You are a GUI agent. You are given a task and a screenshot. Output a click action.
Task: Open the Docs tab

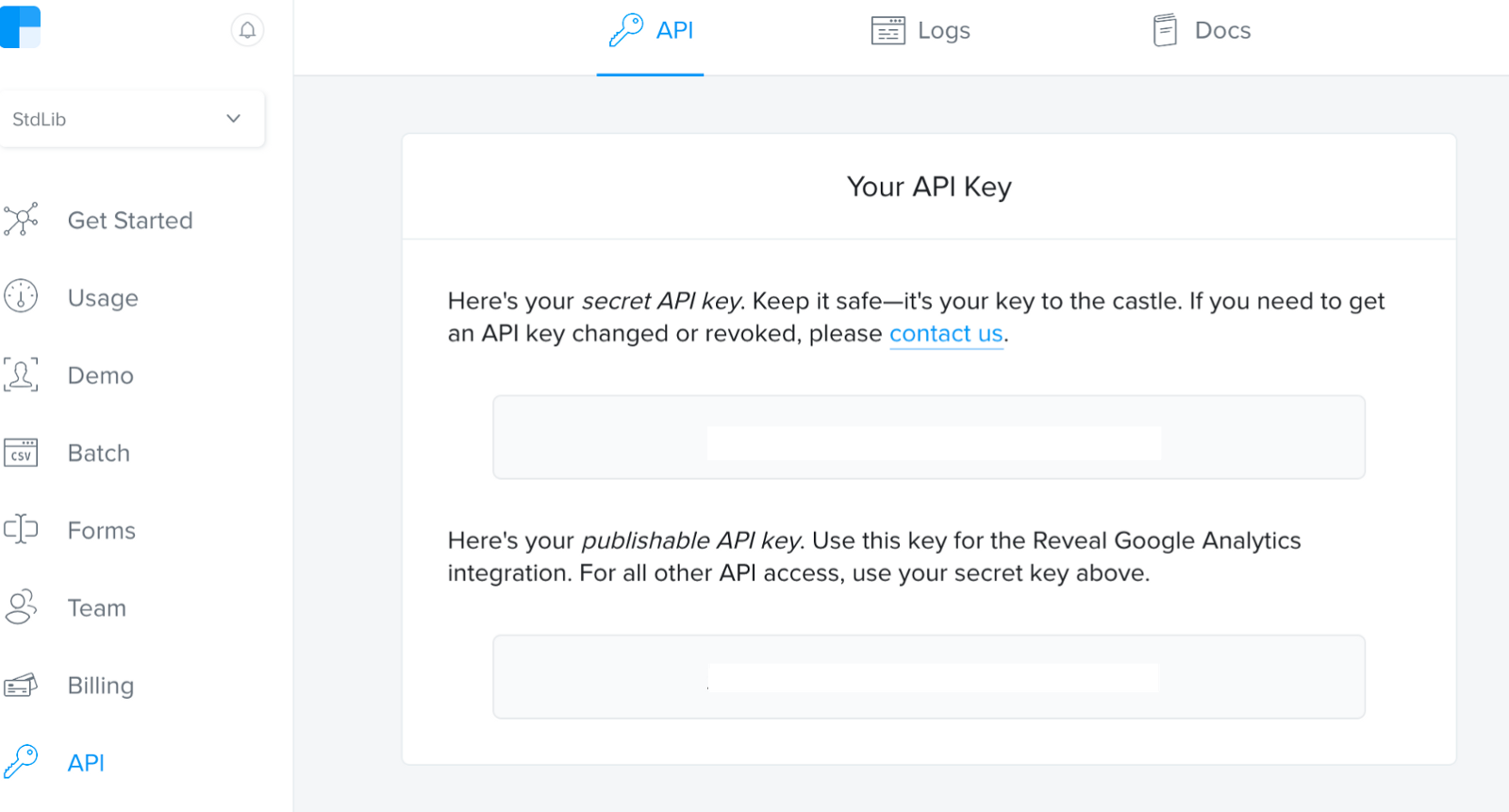click(1202, 30)
